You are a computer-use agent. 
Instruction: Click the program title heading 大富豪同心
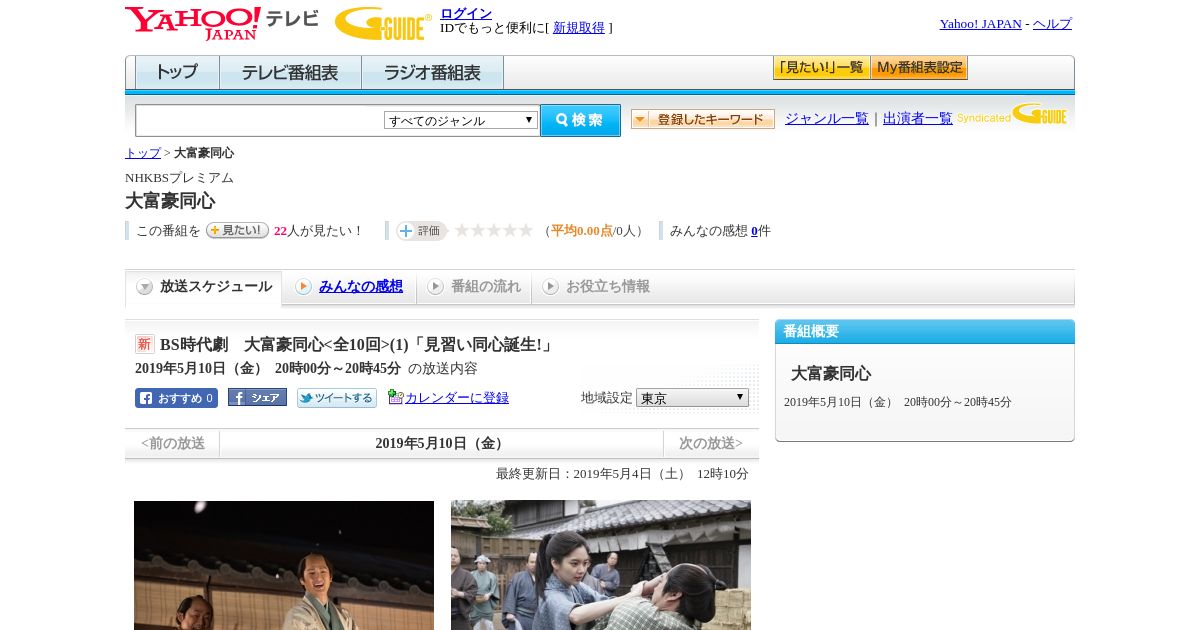coord(170,201)
